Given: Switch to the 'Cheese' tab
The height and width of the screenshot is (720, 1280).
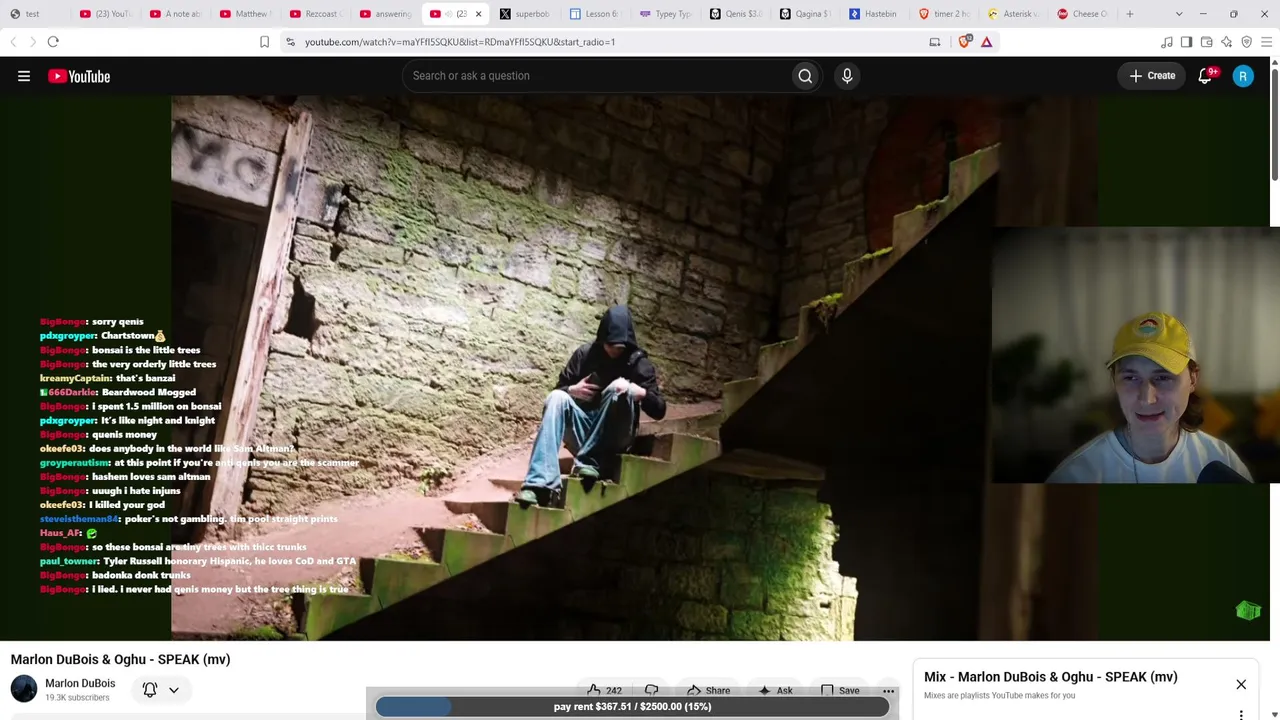Looking at the screenshot, I should (x=1085, y=14).
